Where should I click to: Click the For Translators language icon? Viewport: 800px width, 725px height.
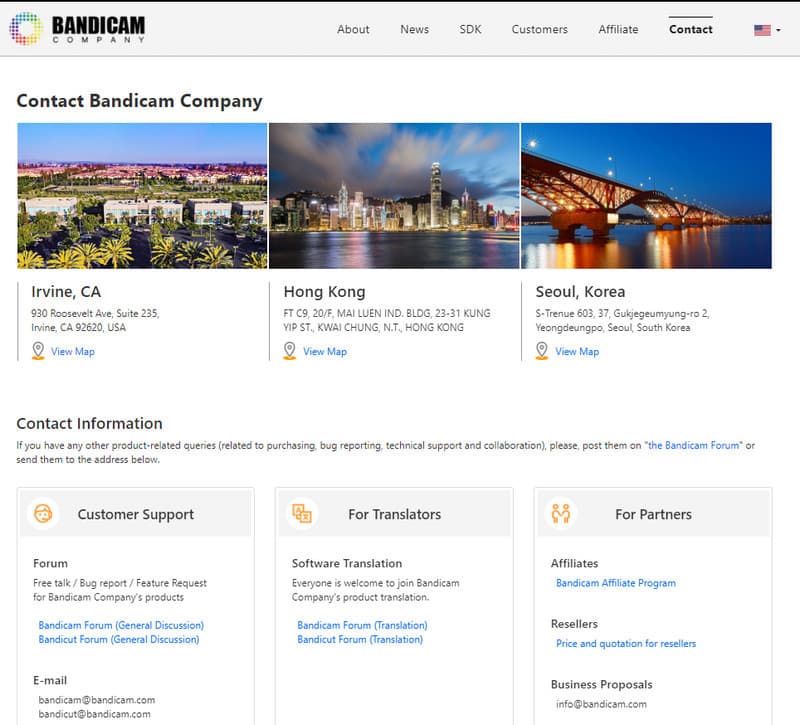pos(301,514)
